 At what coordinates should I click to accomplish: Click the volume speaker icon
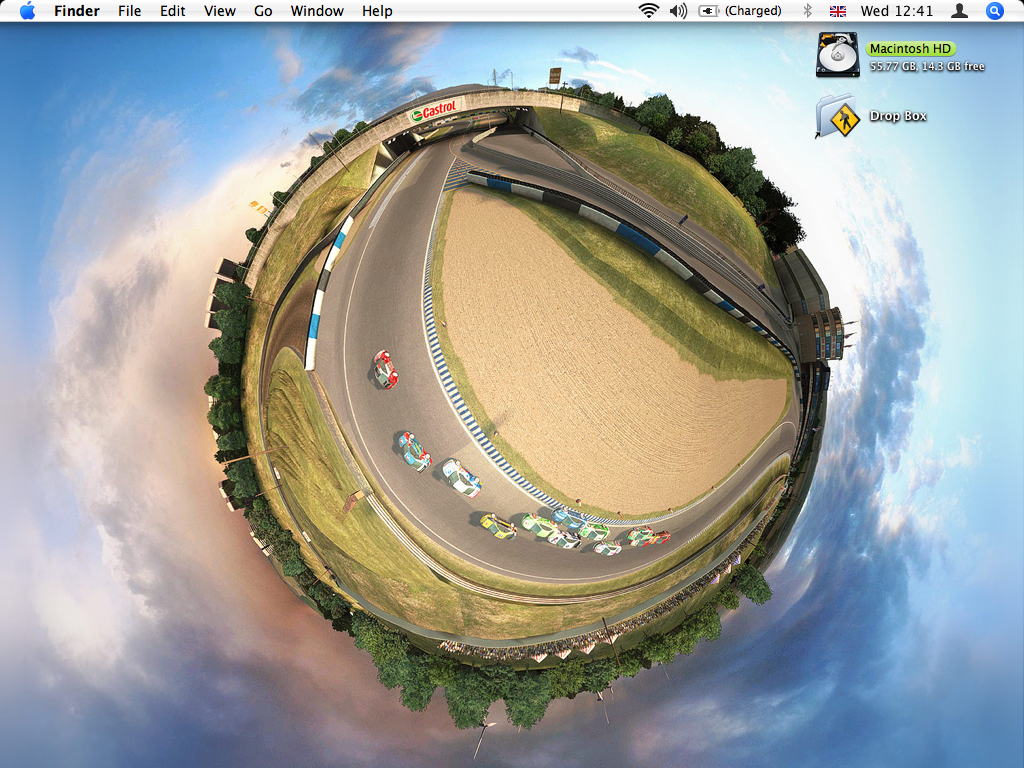pos(679,10)
